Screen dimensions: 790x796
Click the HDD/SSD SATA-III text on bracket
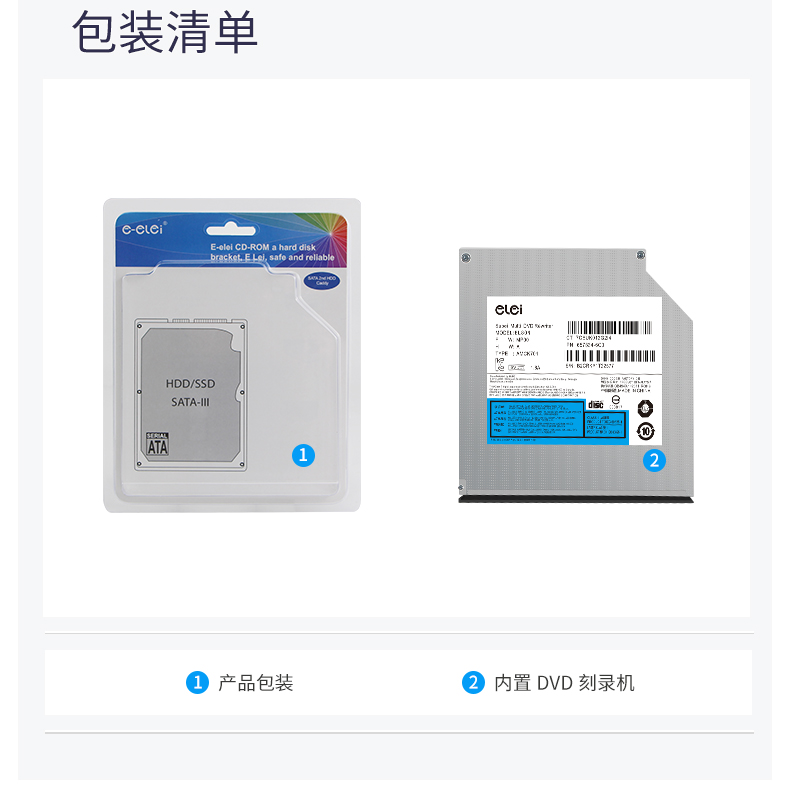point(190,392)
